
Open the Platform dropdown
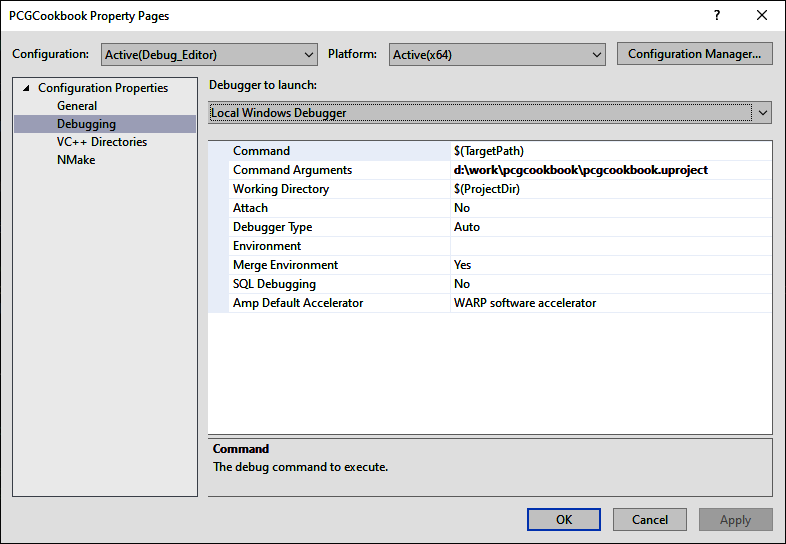pyautogui.click(x=496, y=55)
